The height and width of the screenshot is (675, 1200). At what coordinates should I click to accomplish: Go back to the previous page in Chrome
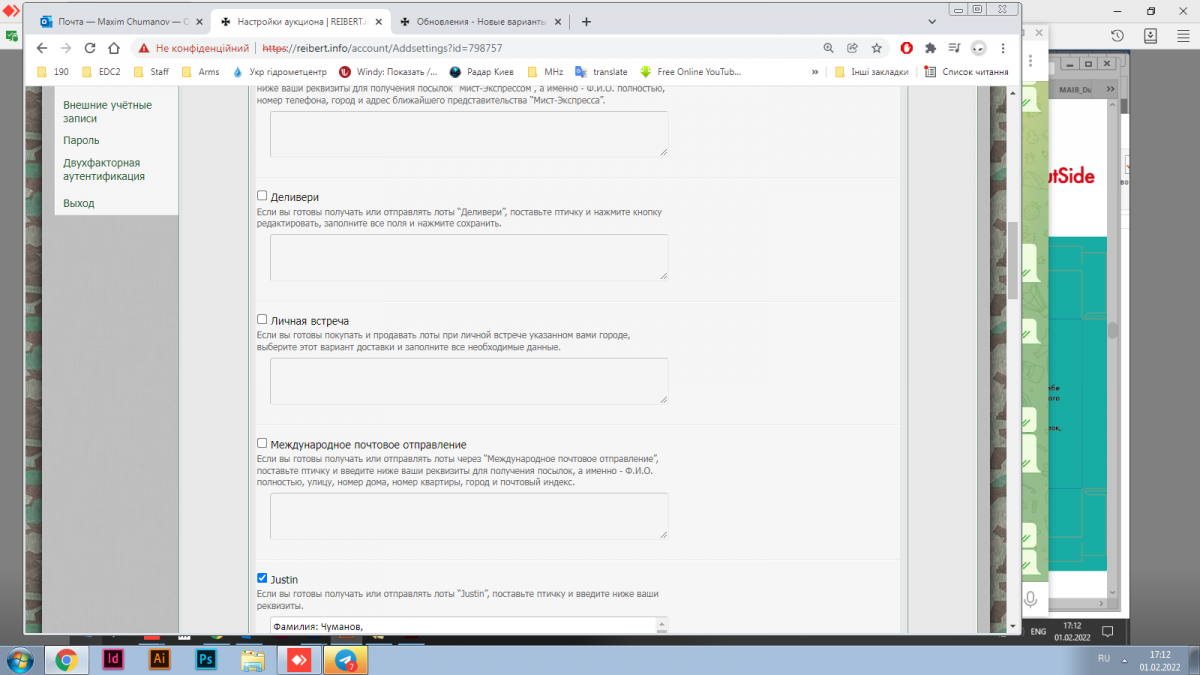[41, 47]
